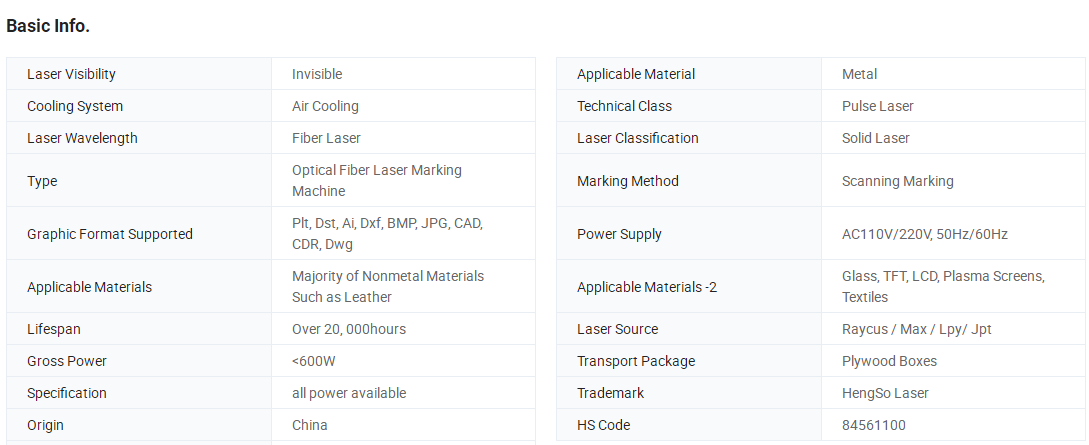This screenshot has width=1089, height=445.
Task: Click the Applicable Material Metal value
Action: pos(859,74)
